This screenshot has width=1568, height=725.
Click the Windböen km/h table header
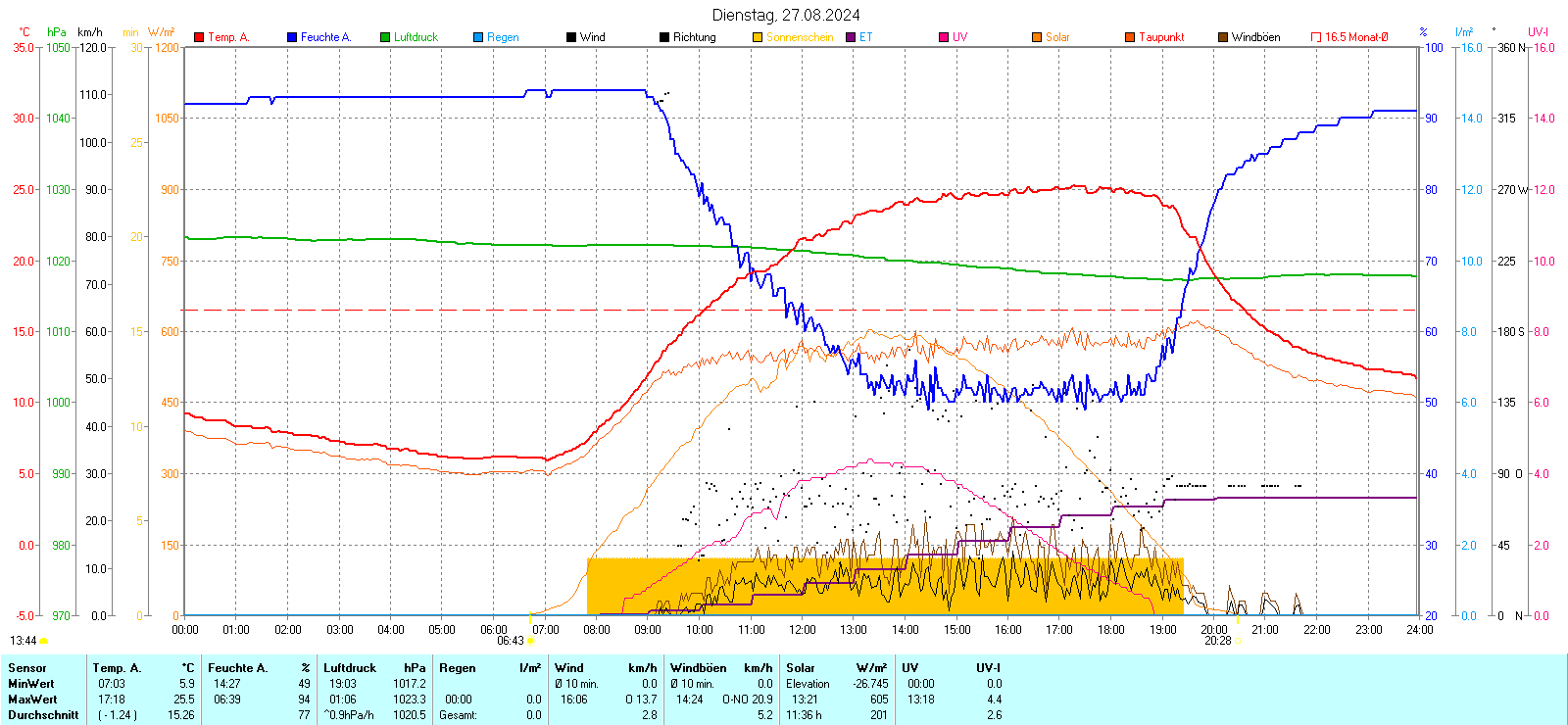(721, 668)
